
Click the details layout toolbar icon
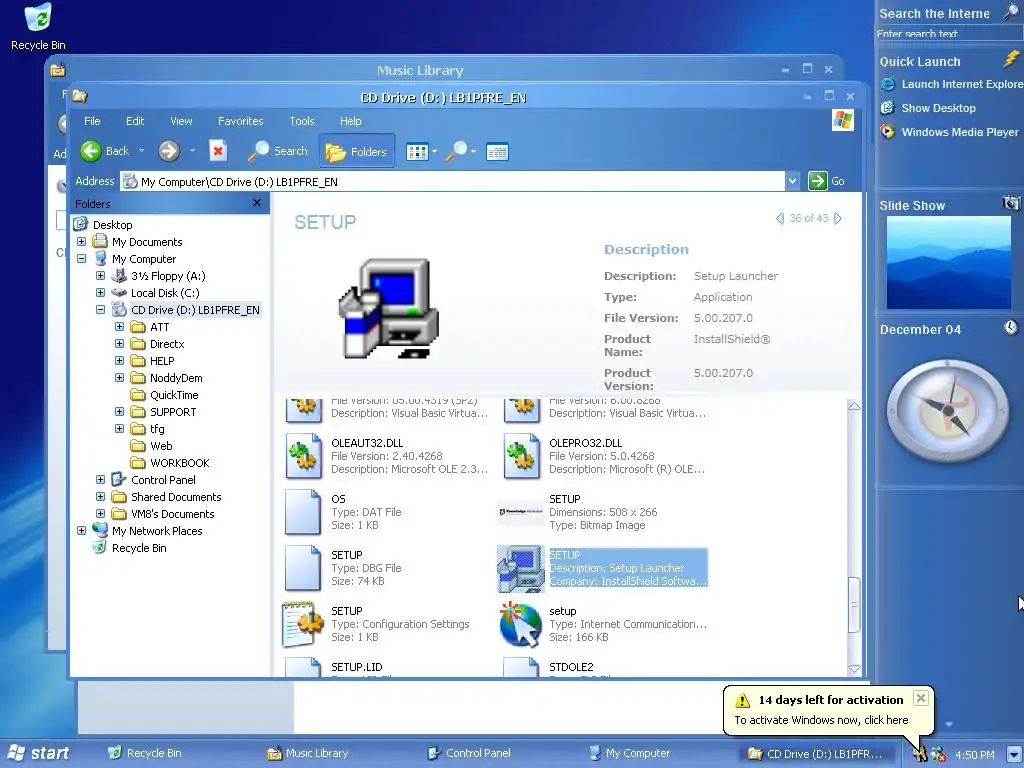click(497, 152)
